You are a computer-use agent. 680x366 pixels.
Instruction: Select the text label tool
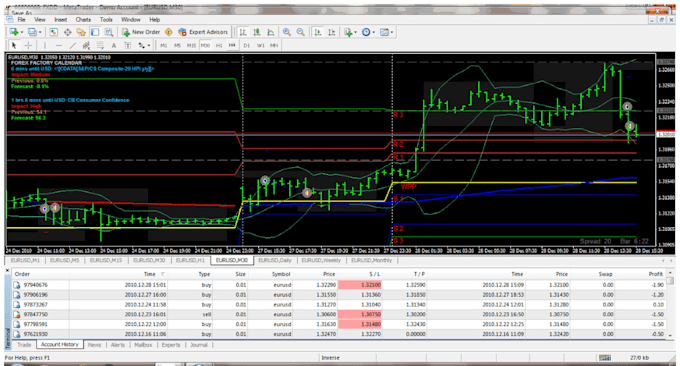tap(128, 45)
